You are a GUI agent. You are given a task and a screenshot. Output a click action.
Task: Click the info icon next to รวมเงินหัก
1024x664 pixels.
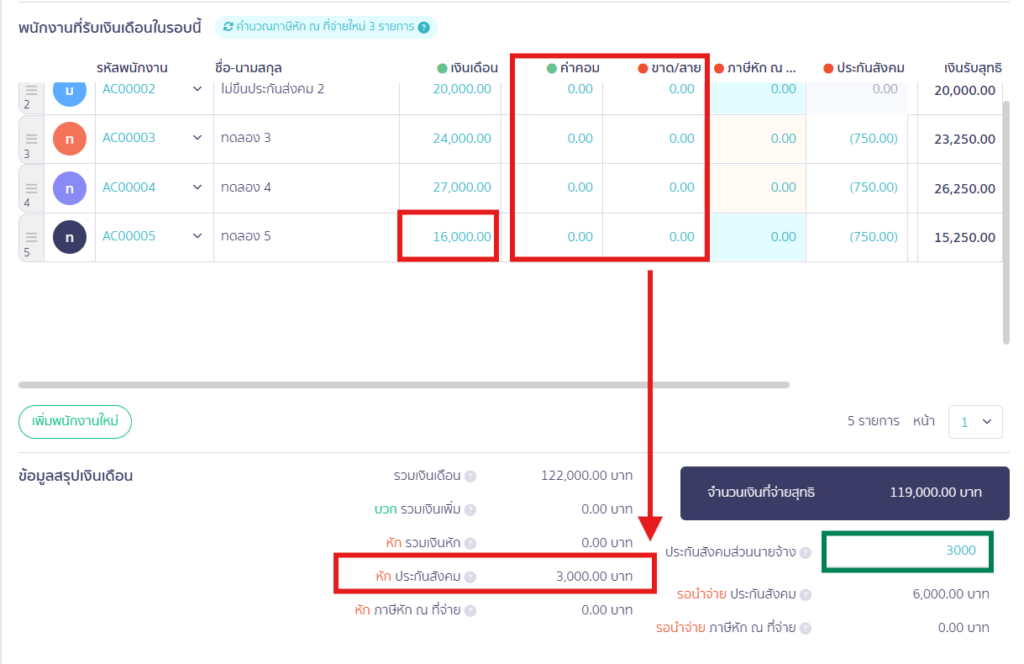[470, 543]
